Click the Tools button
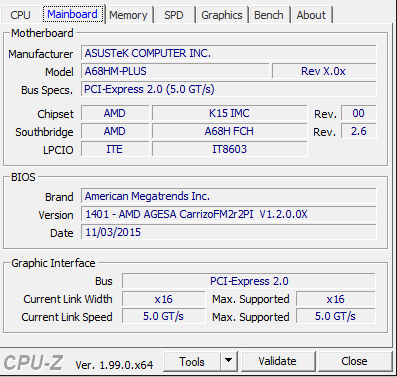This screenshot has height=377, width=397. coord(192,361)
